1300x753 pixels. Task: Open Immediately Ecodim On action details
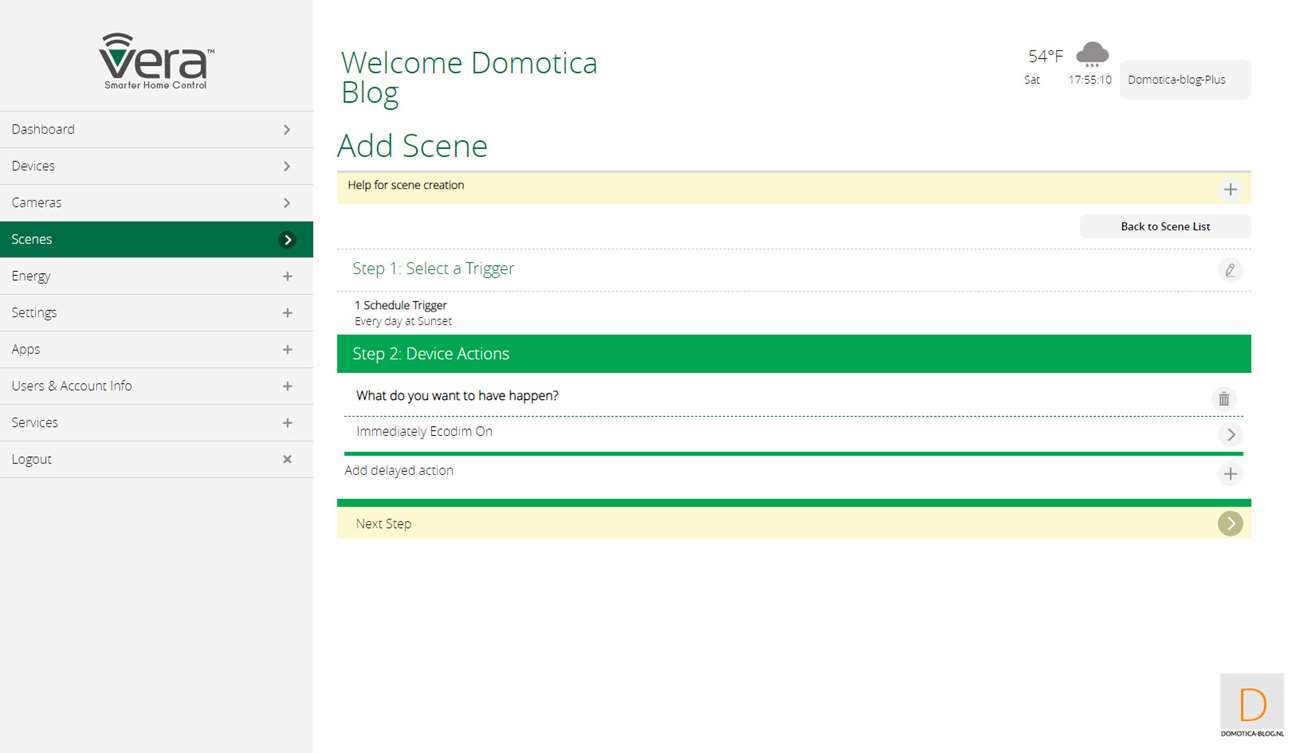tap(1230, 434)
